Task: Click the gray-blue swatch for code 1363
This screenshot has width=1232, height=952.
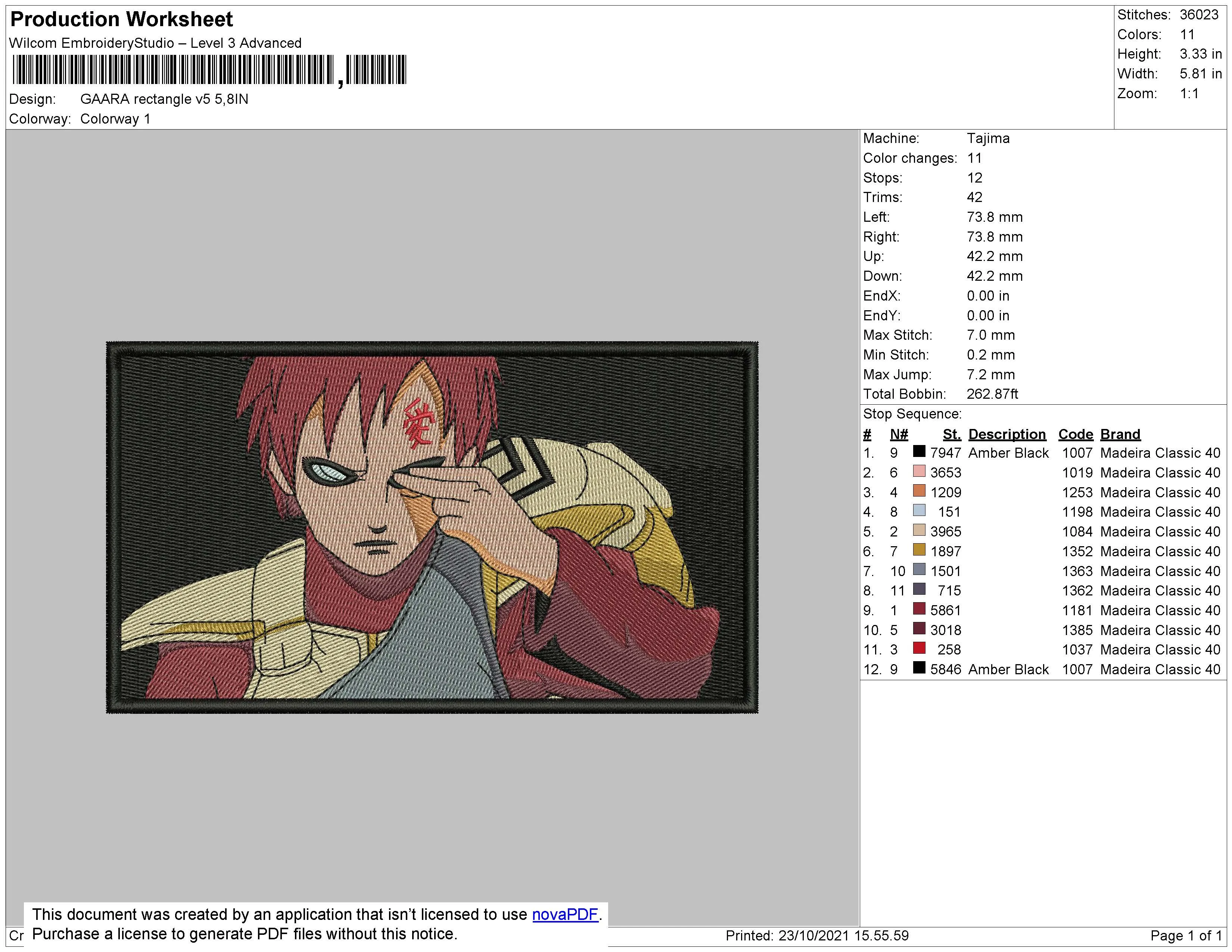Action: coord(919,570)
